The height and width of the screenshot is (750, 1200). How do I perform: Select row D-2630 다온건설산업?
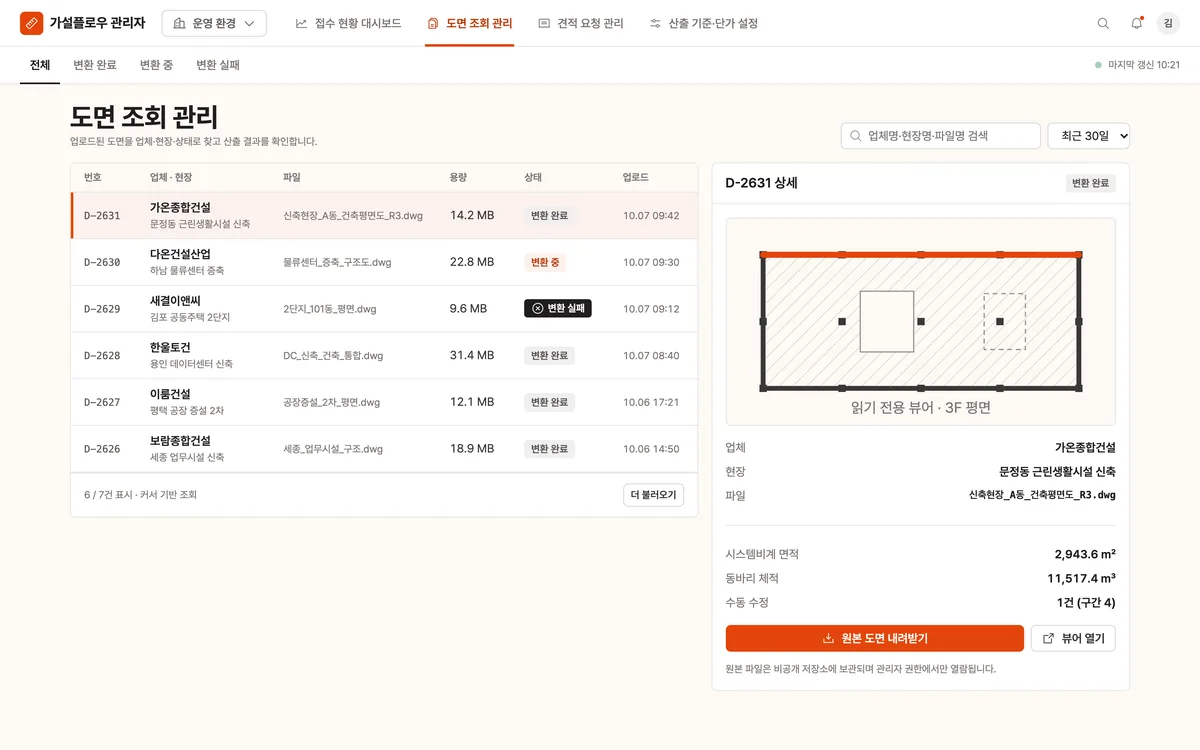click(384, 262)
